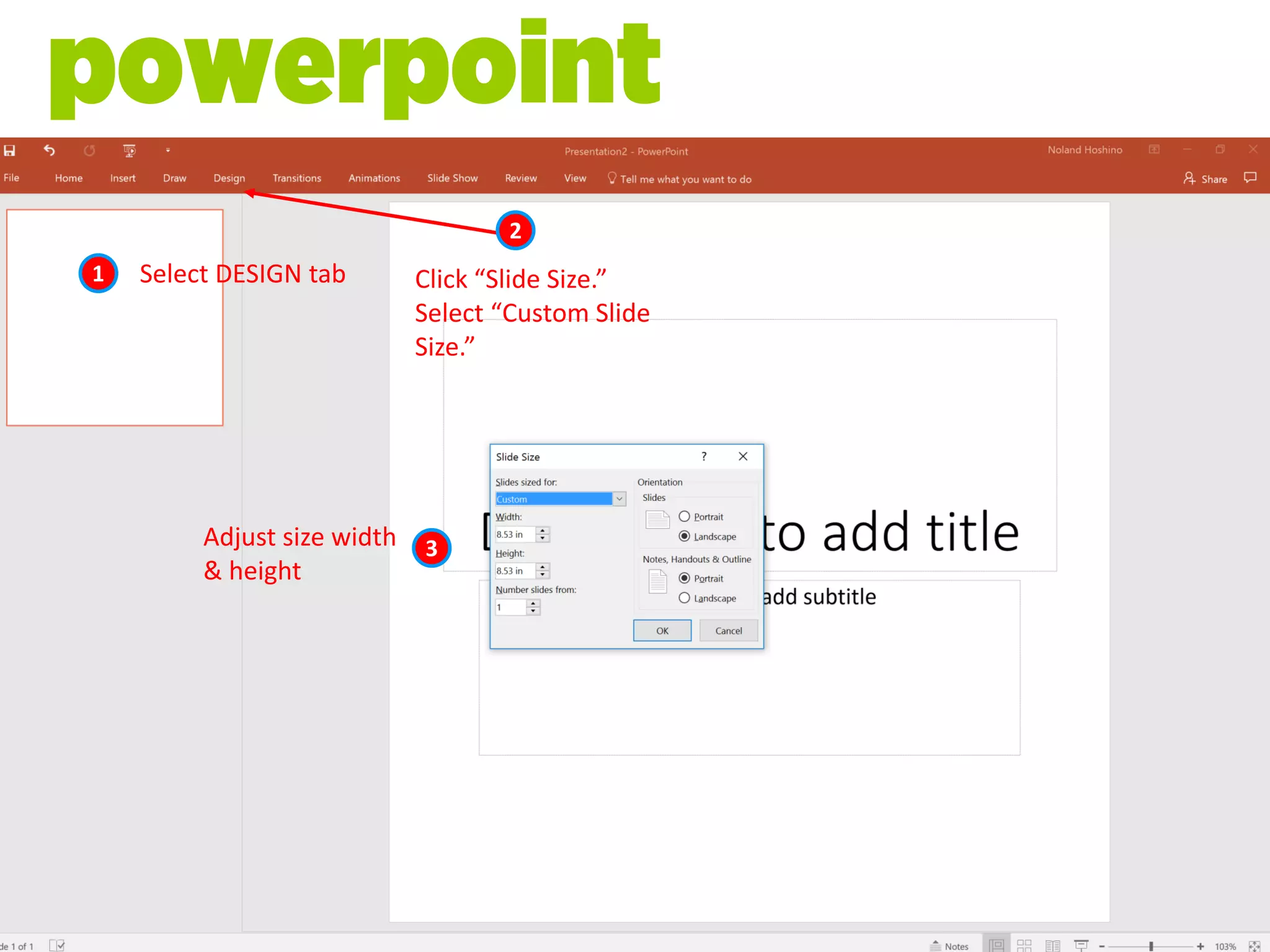The height and width of the screenshot is (952, 1270).
Task: Click the spell check status icon
Action: (x=57, y=945)
